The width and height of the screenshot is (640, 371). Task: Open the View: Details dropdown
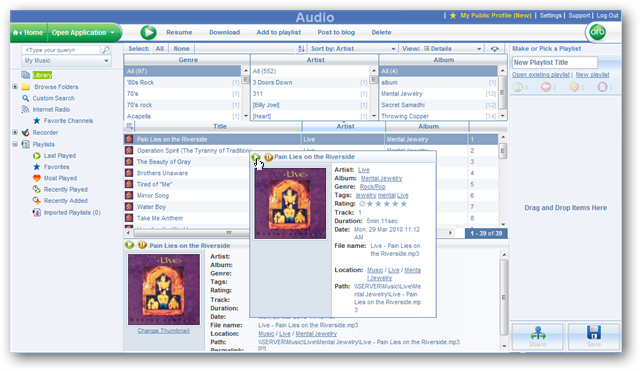tap(442, 49)
